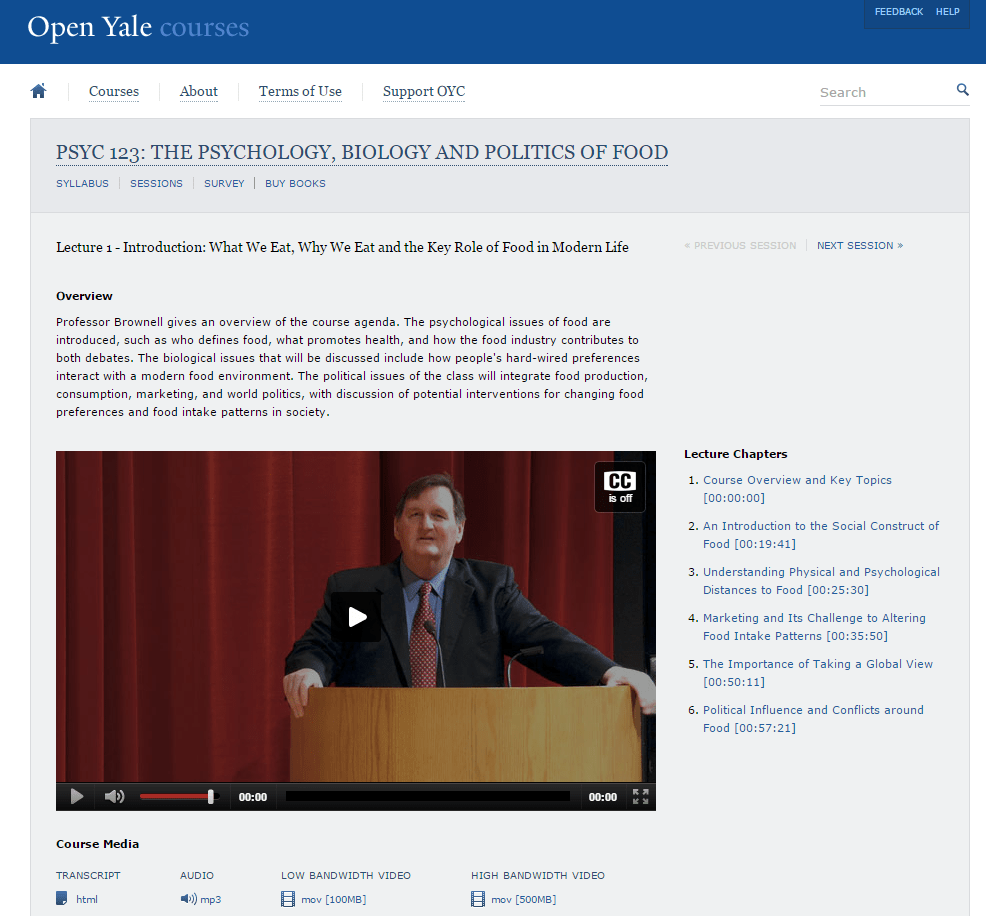
Task: Enter fullscreen mode on the video player
Action: [x=641, y=797]
